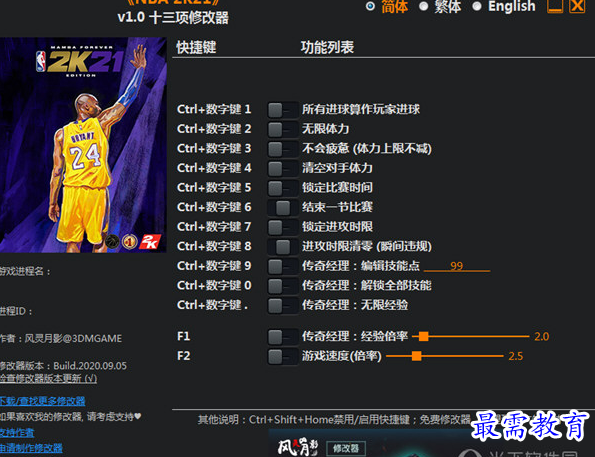The image size is (595, 457).
Task: Enable 清空对手体力 toggle
Action: pyautogui.click(x=283, y=168)
